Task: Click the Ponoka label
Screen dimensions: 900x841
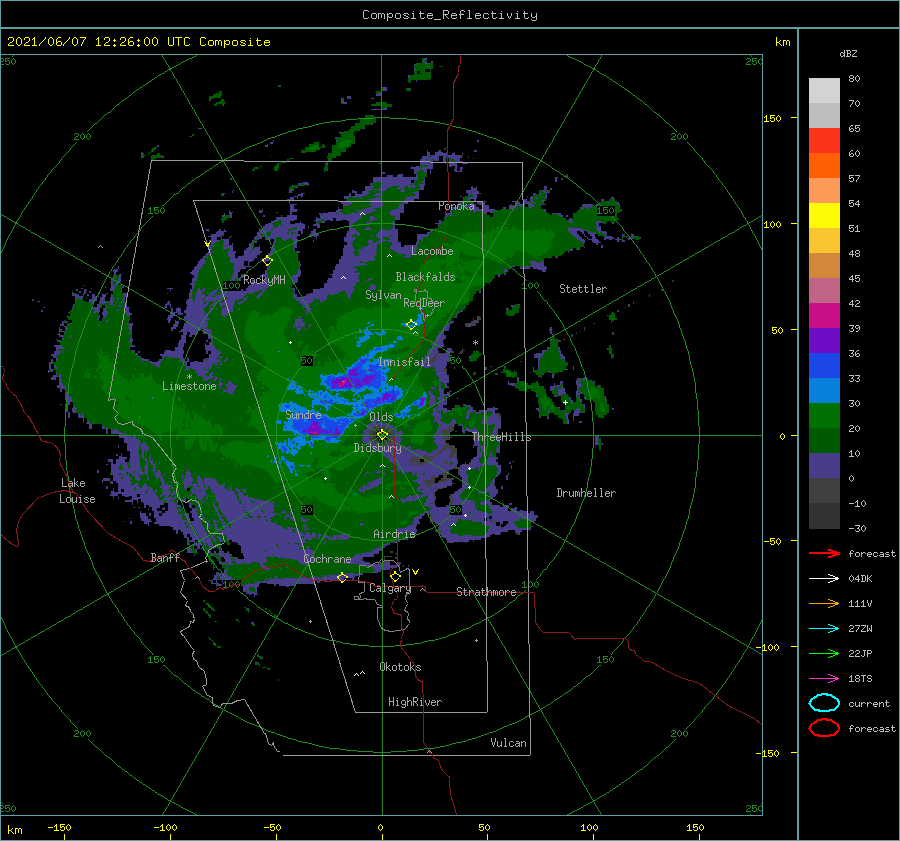Action: click(x=456, y=206)
